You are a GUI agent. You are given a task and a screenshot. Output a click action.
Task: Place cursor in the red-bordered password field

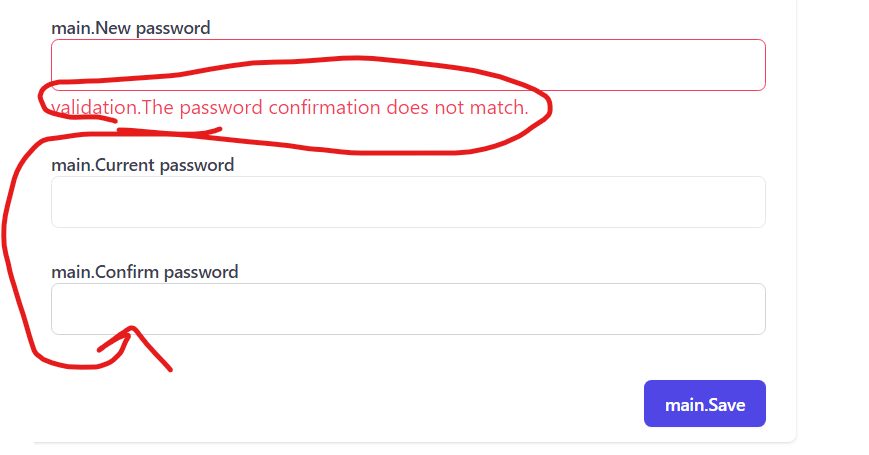408,65
